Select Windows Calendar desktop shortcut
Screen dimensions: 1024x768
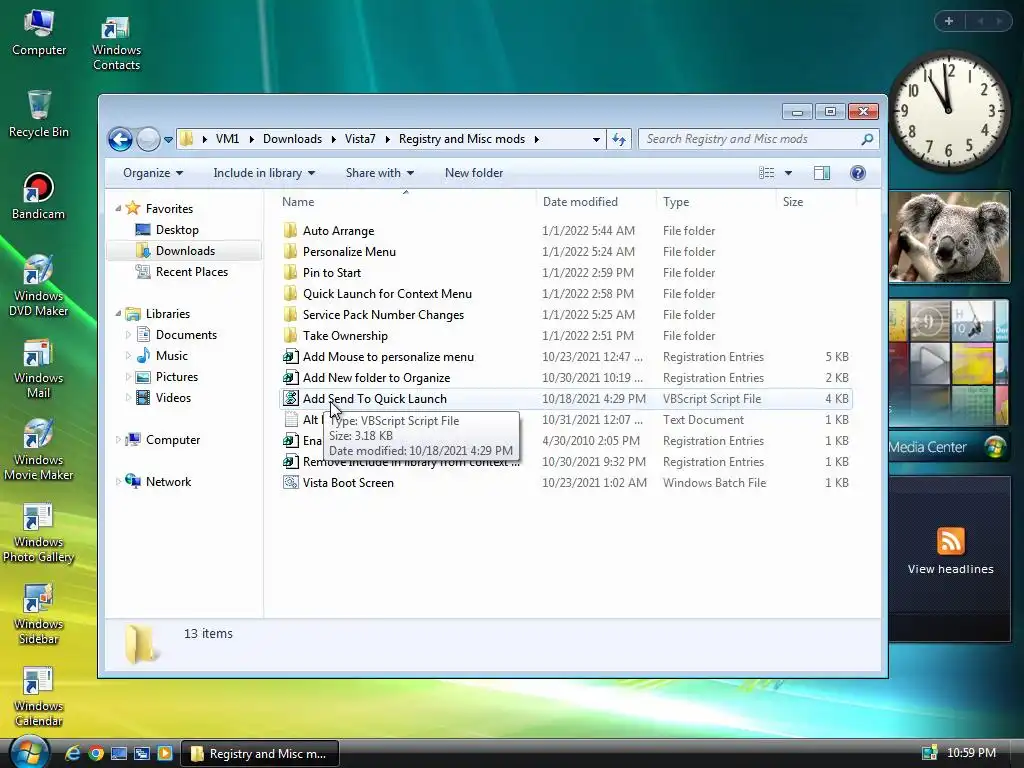(x=38, y=697)
